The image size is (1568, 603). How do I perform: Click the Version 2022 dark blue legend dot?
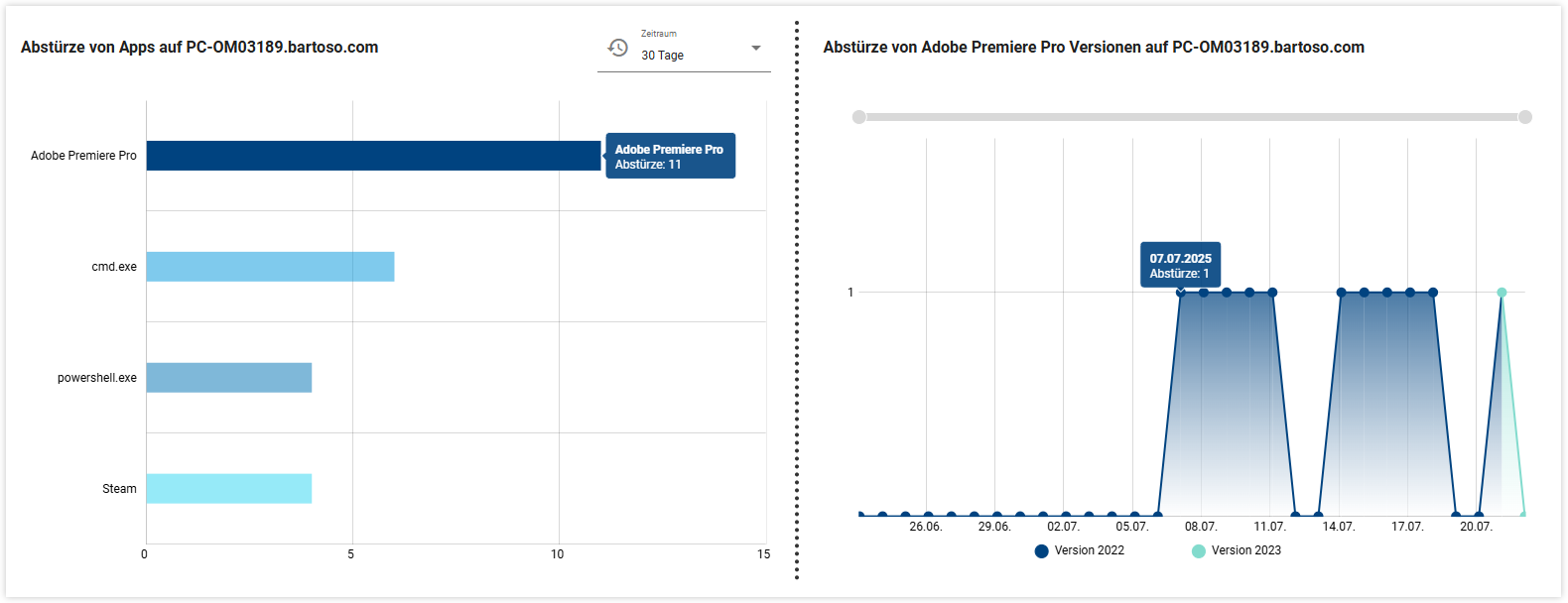tap(1041, 551)
